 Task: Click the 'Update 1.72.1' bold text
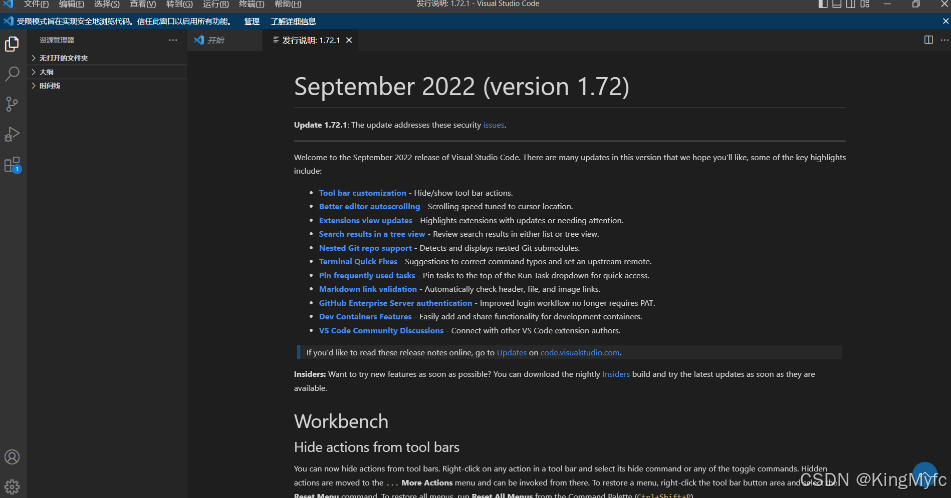click(x=320, y=125)
